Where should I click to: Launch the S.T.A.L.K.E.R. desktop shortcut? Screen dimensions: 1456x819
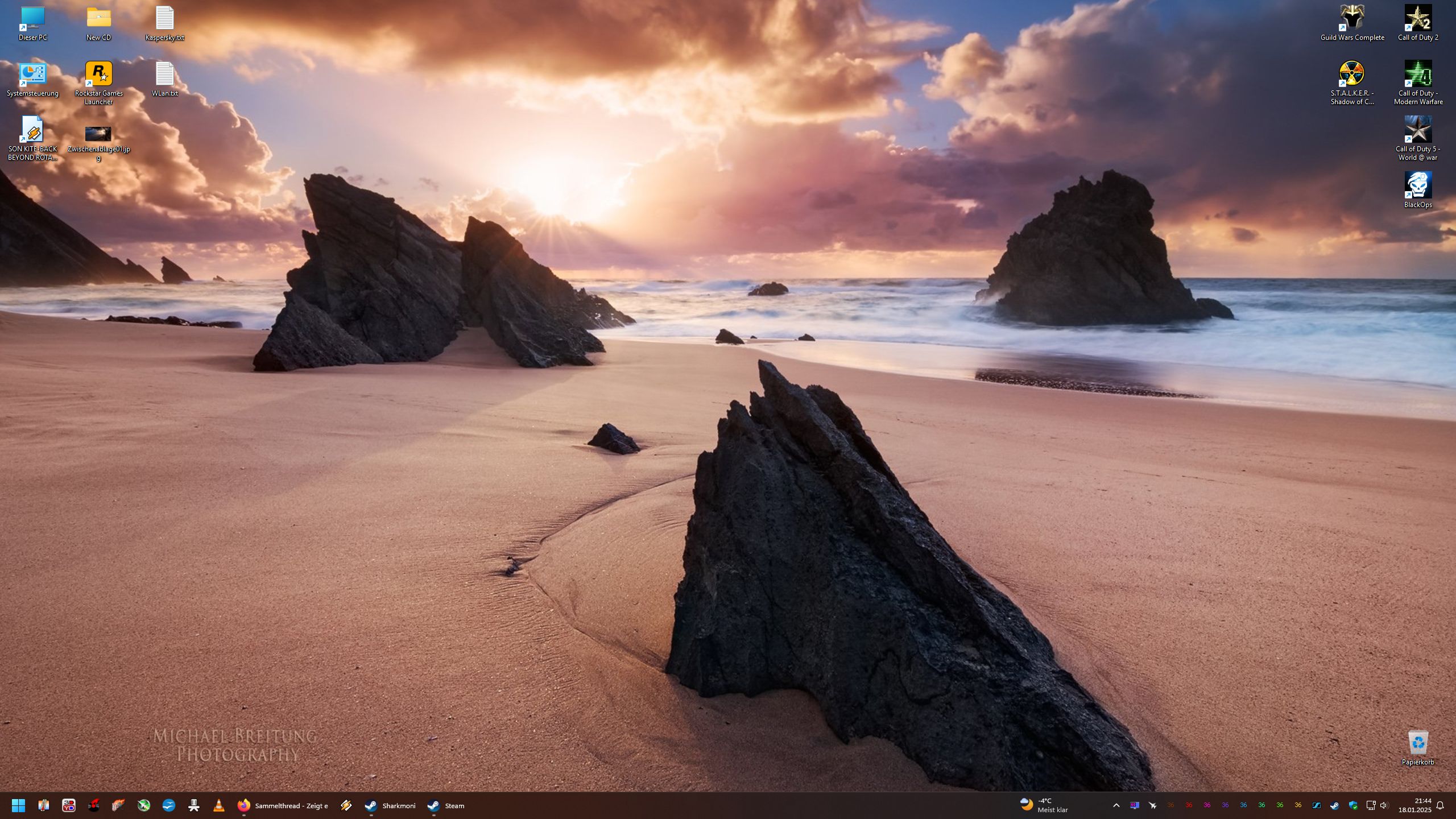coord(1352,74)
